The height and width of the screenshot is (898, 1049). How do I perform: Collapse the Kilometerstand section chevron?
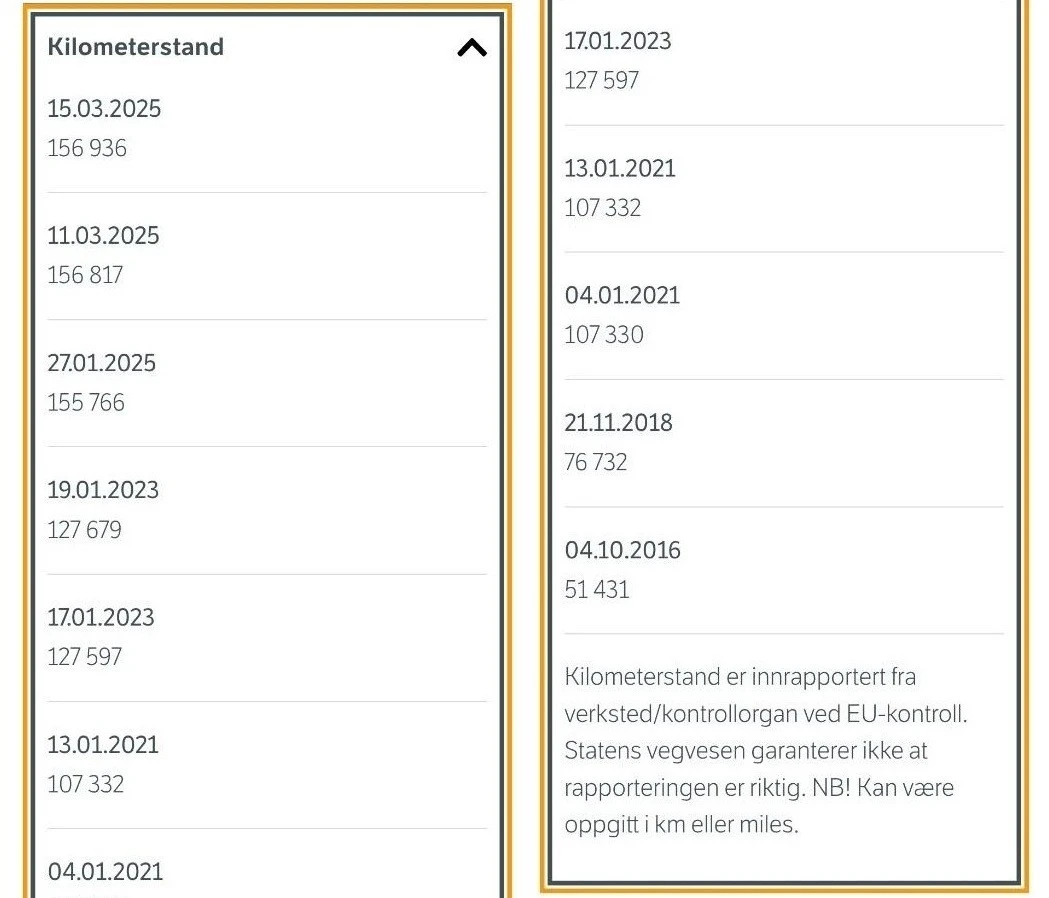tap(472, 48)
